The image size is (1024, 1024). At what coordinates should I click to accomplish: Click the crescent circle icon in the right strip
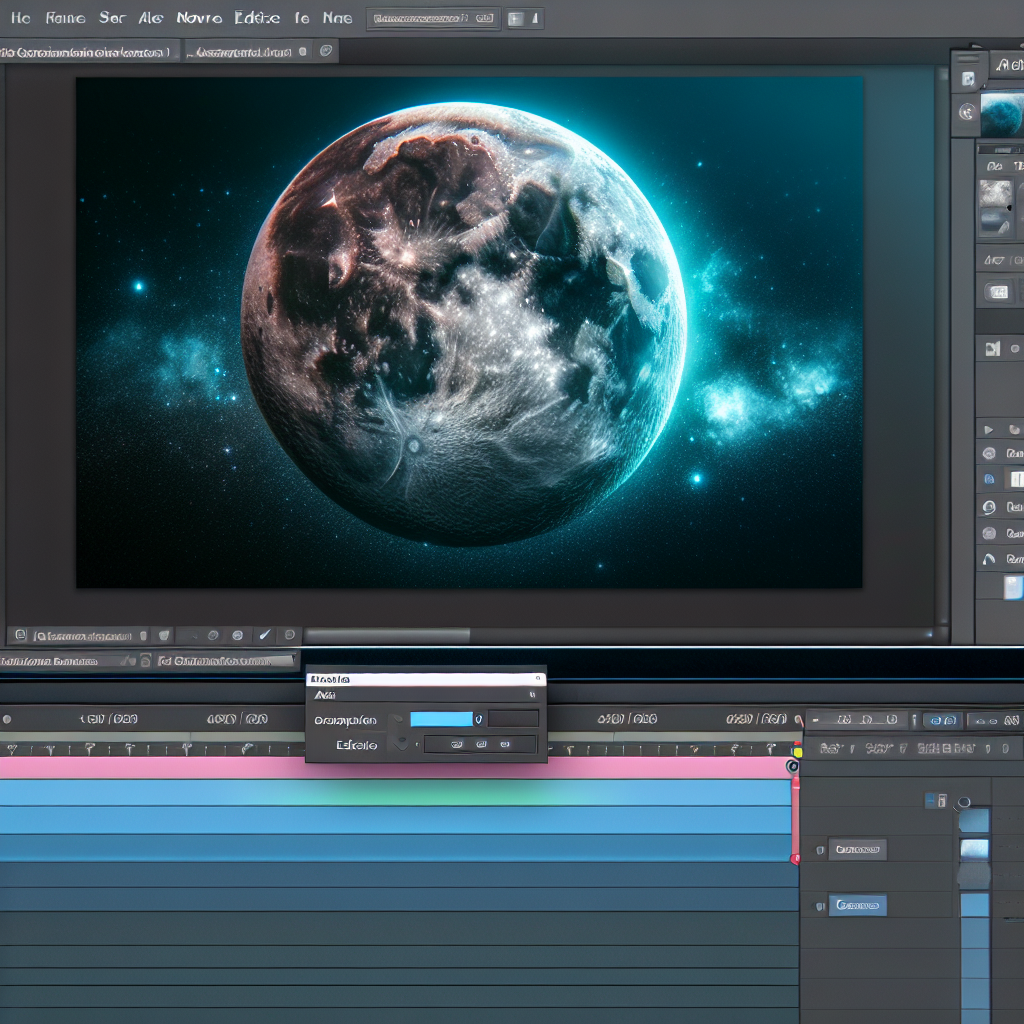[967, 112]
